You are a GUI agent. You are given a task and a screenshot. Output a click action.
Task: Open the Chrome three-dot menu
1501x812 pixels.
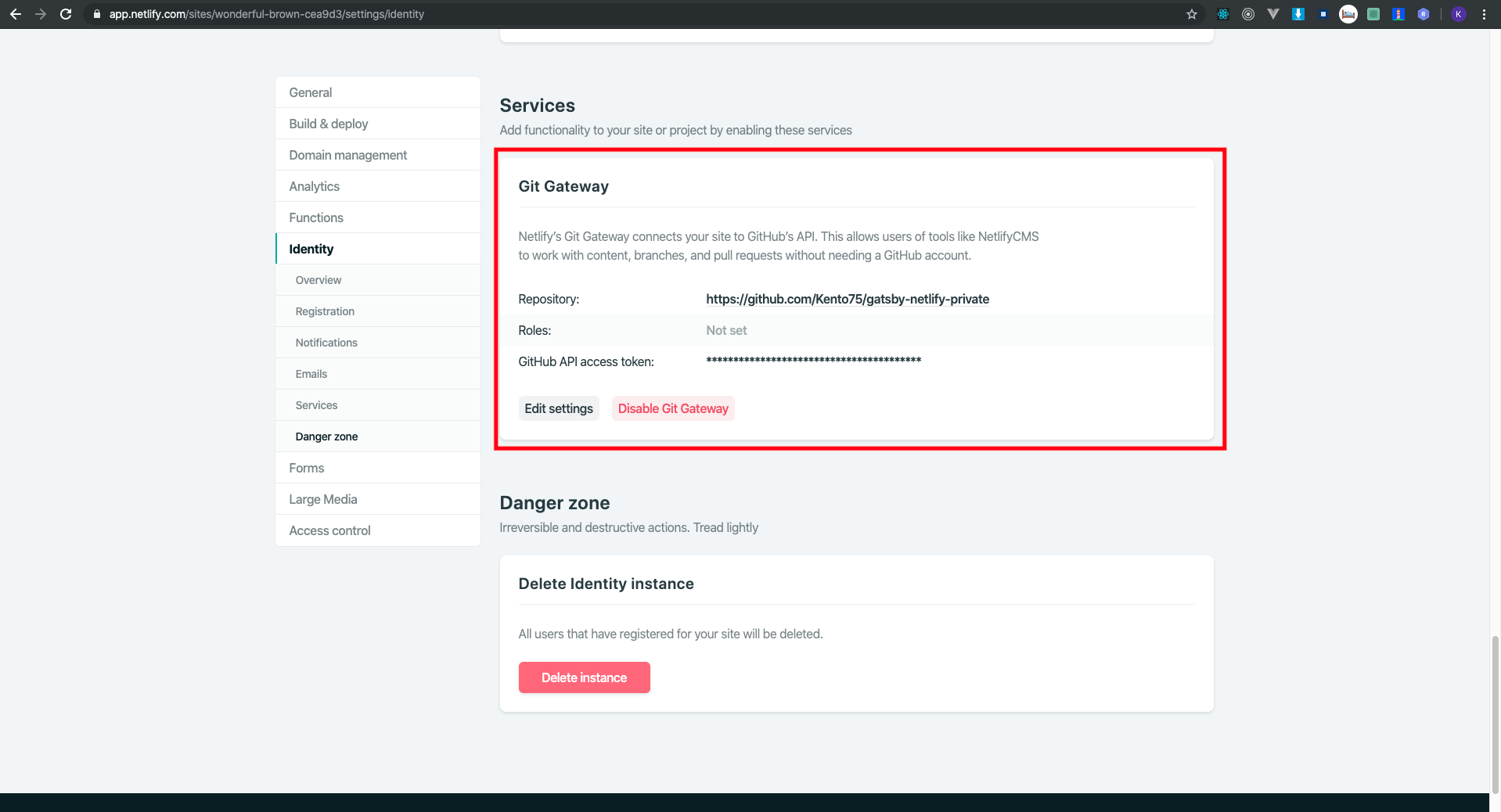1484,14
